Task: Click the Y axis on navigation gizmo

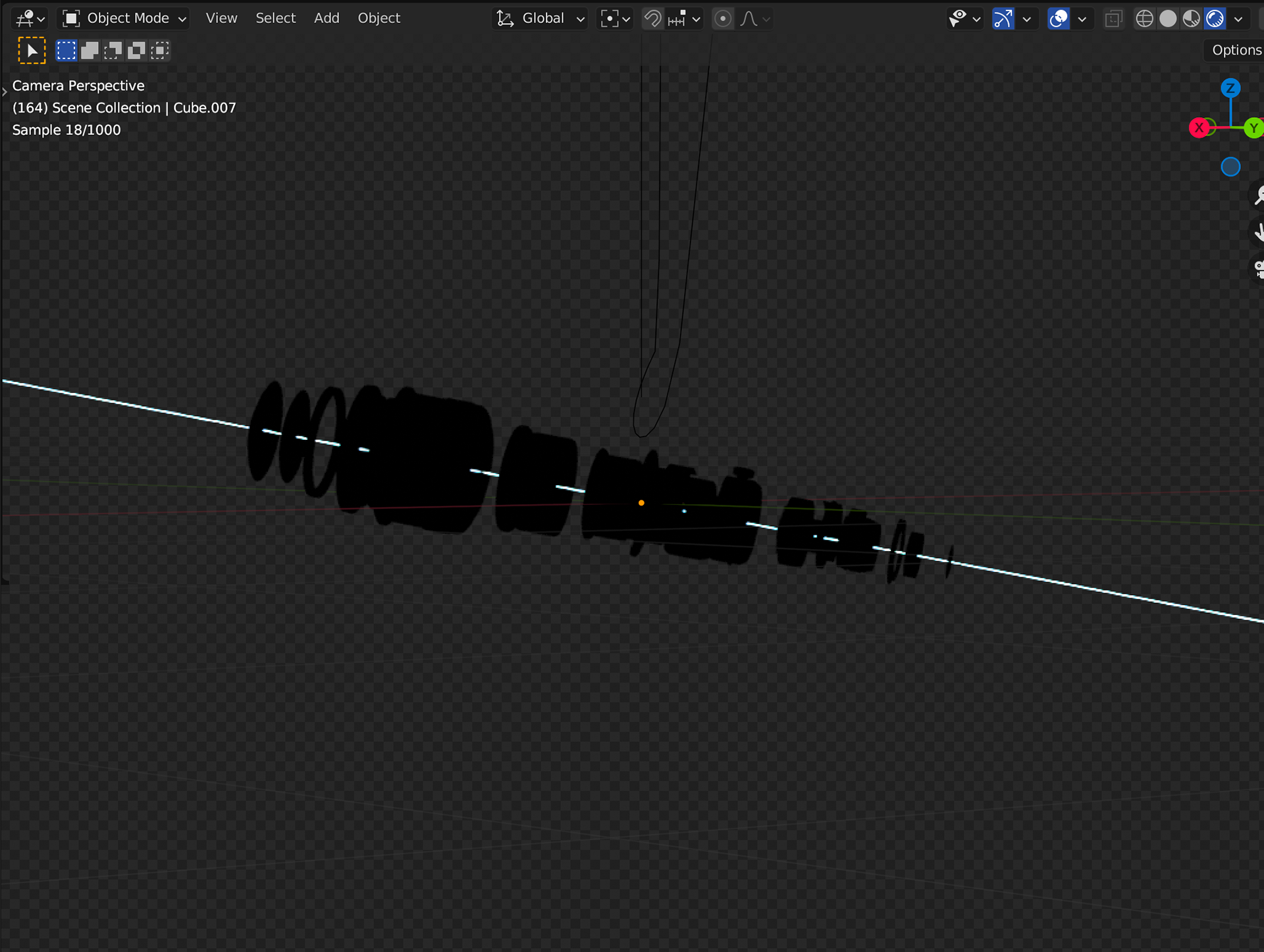Action: tap(1253, 128)
